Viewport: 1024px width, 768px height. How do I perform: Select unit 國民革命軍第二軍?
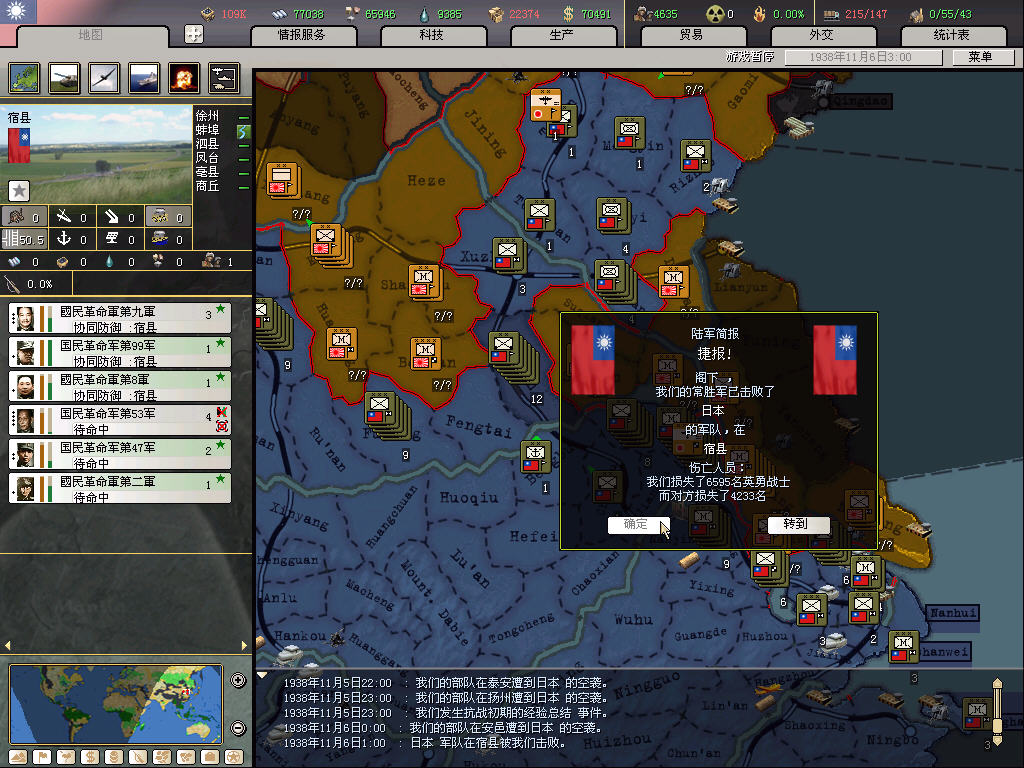[x=120, y=488]
